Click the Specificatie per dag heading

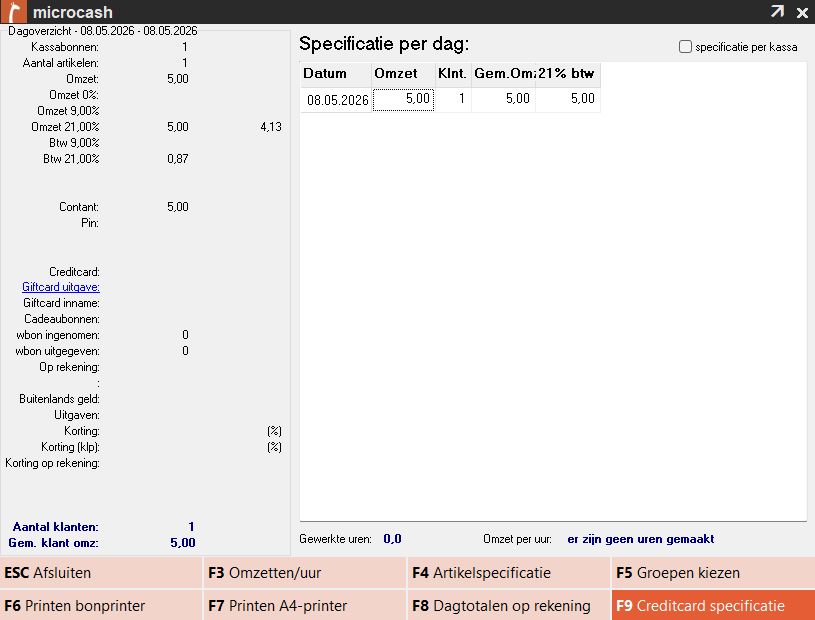point(384,44)
